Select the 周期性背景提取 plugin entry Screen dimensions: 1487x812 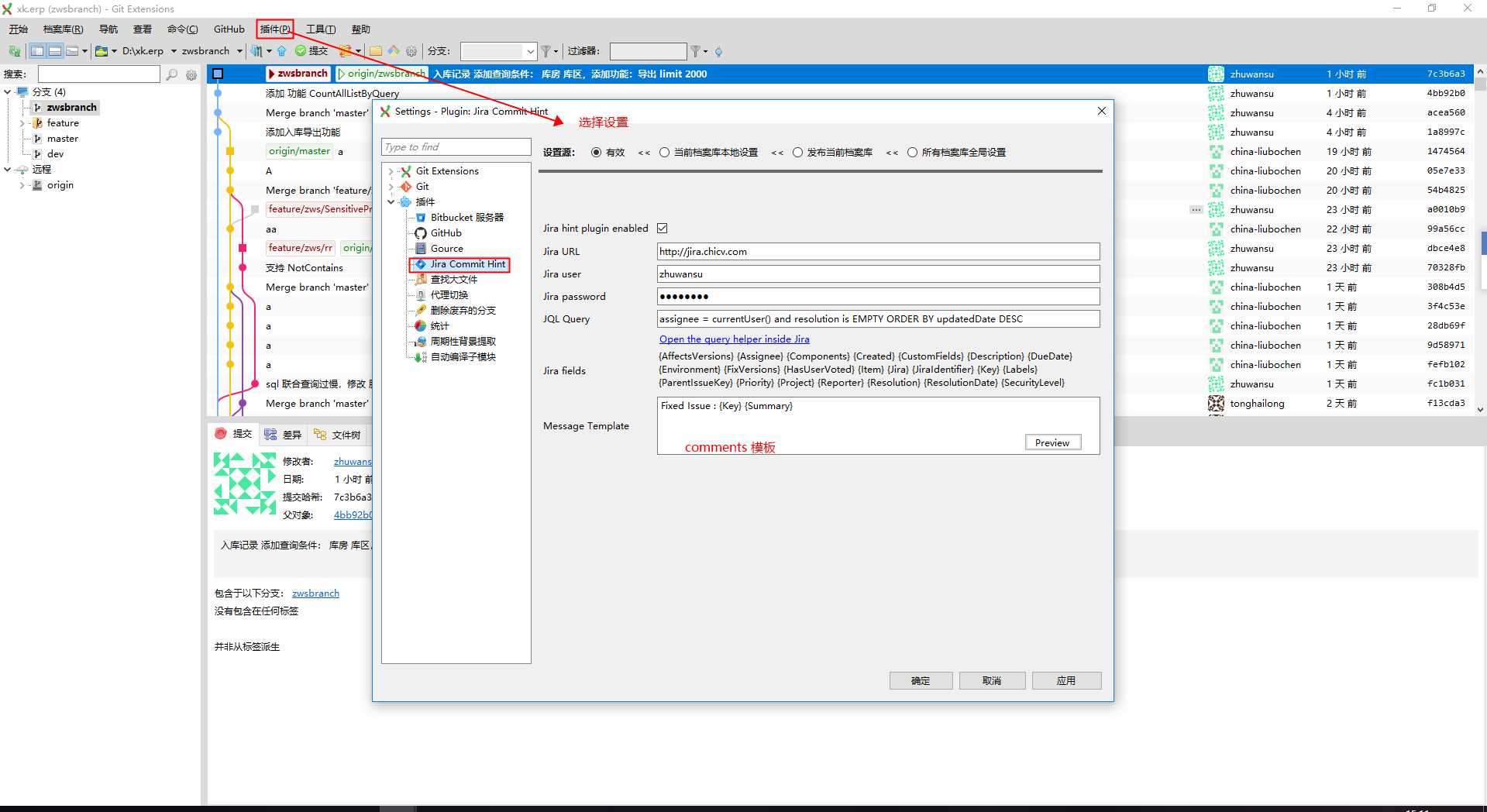point(456,342)
